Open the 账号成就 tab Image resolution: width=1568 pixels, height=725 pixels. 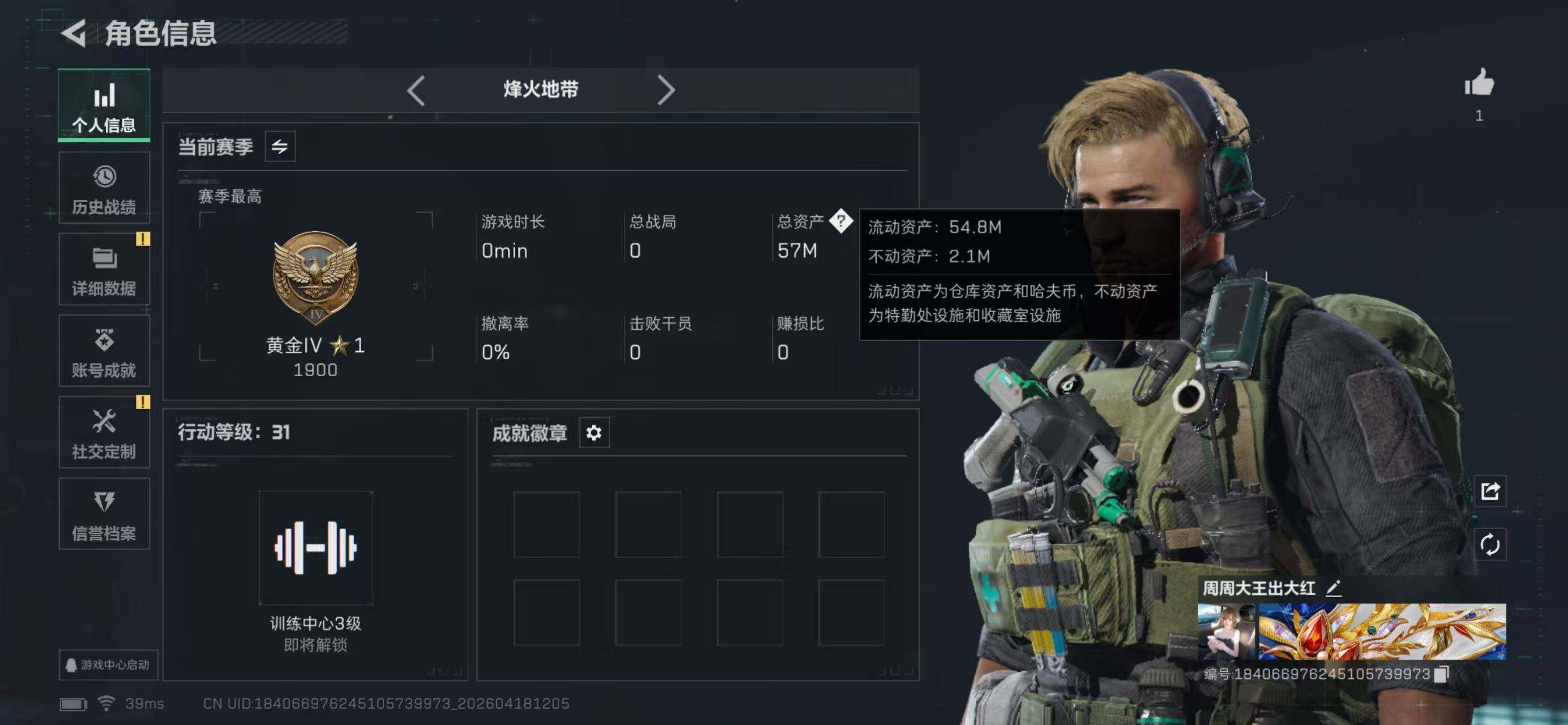[104, 351]
